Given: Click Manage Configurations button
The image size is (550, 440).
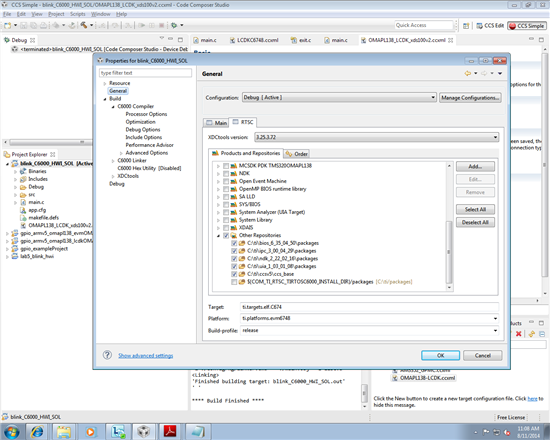Looking at the screenshot, I should [470, 98].
